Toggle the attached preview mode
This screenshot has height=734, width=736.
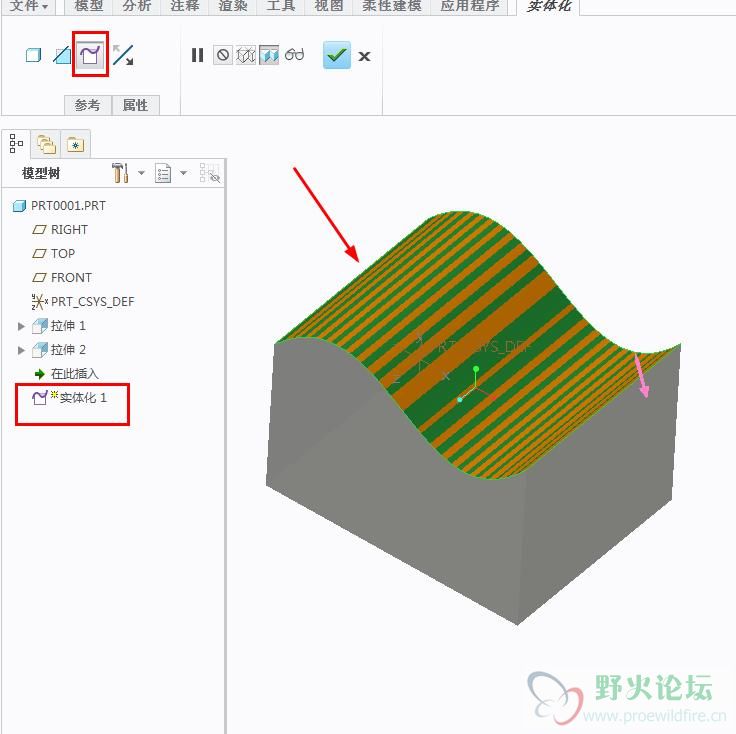pos(269,55)
